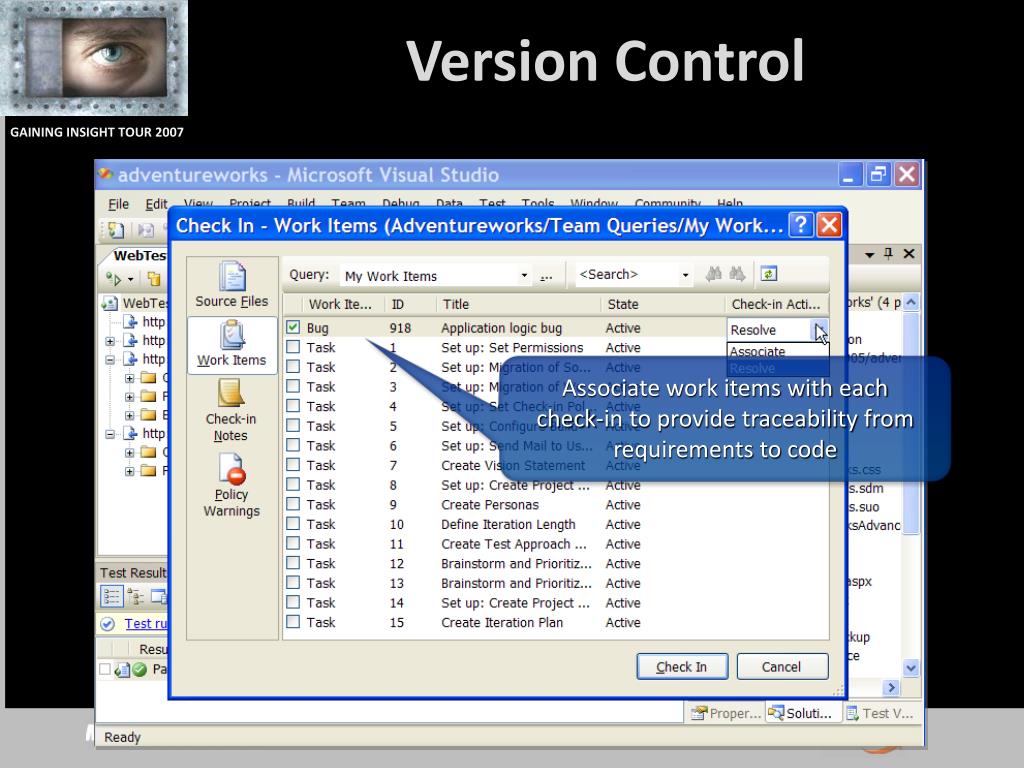Check the Task 9 Create Personas checkbox
This screenshot has height=768, width=1024.
(x=293, y=504)
